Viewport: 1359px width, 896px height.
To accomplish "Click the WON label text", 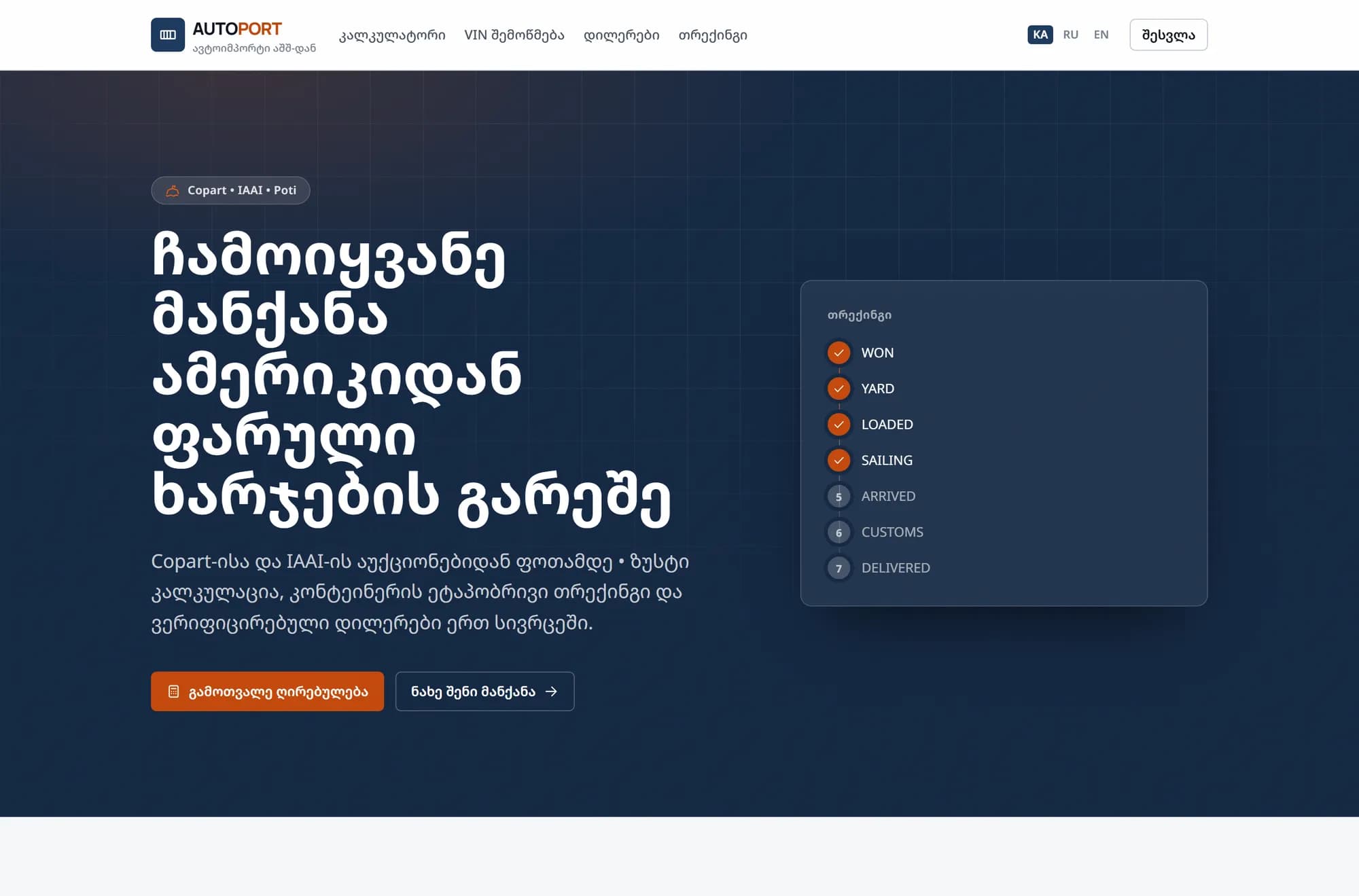I will pyautogui.click(x=877, y=353).
